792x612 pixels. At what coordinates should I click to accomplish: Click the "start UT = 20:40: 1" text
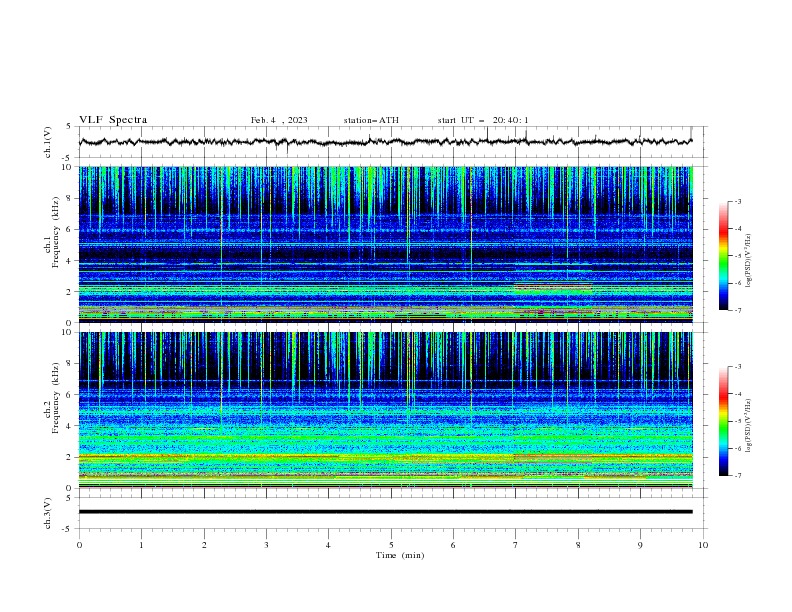coord(483,120)
